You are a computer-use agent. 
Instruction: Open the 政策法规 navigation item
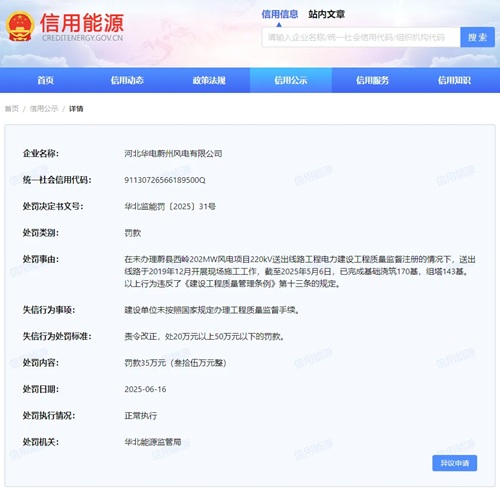[x=209, y=80]
